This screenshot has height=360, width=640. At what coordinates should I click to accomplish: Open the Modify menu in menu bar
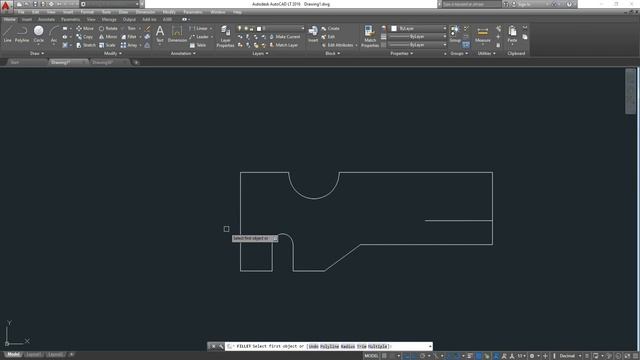[169, 12]
